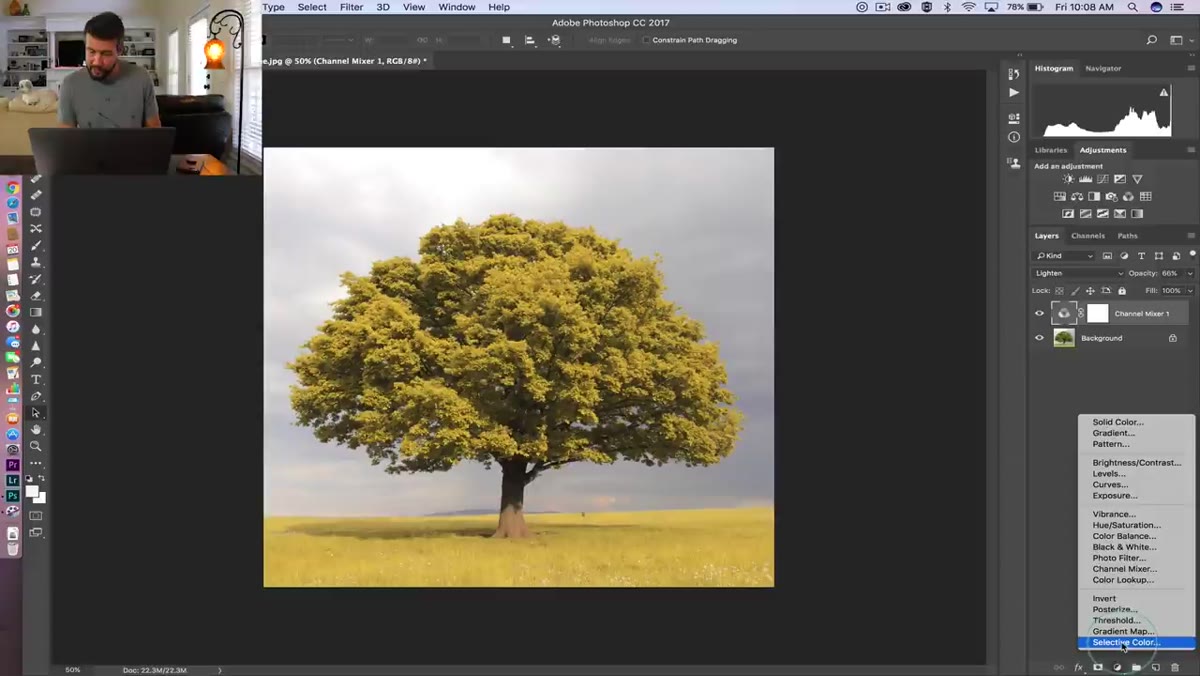The width and height of the screenshot is (1200, 676).
Task: Add a Curves adjustment from the Adjustments panel
Action: [x=1103, y=179]
